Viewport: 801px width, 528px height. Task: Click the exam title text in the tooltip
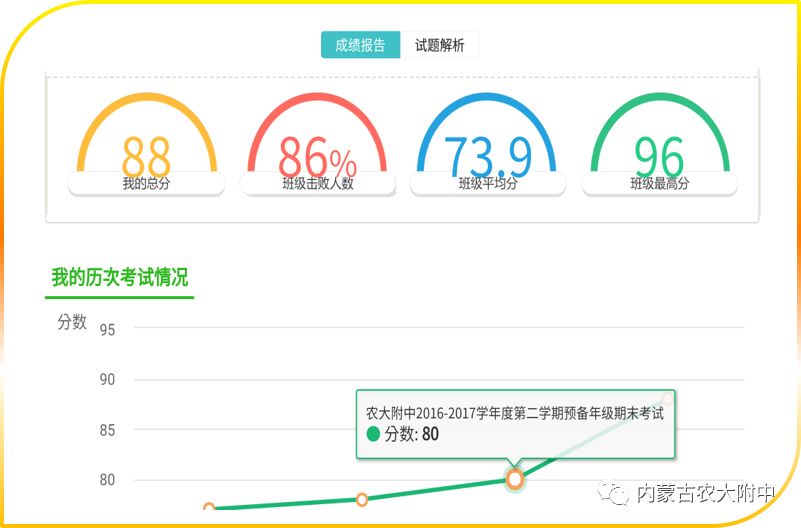[514, 412]
